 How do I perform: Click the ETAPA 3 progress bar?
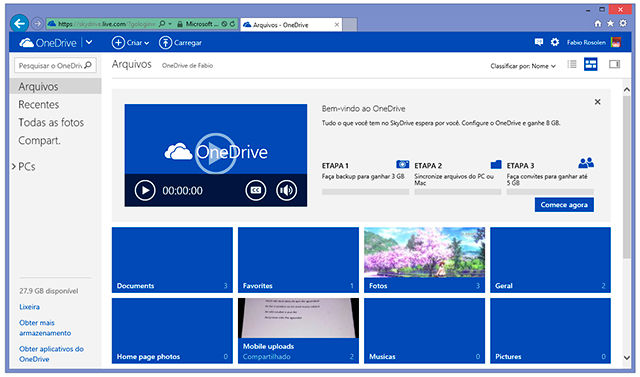point(550,192)
